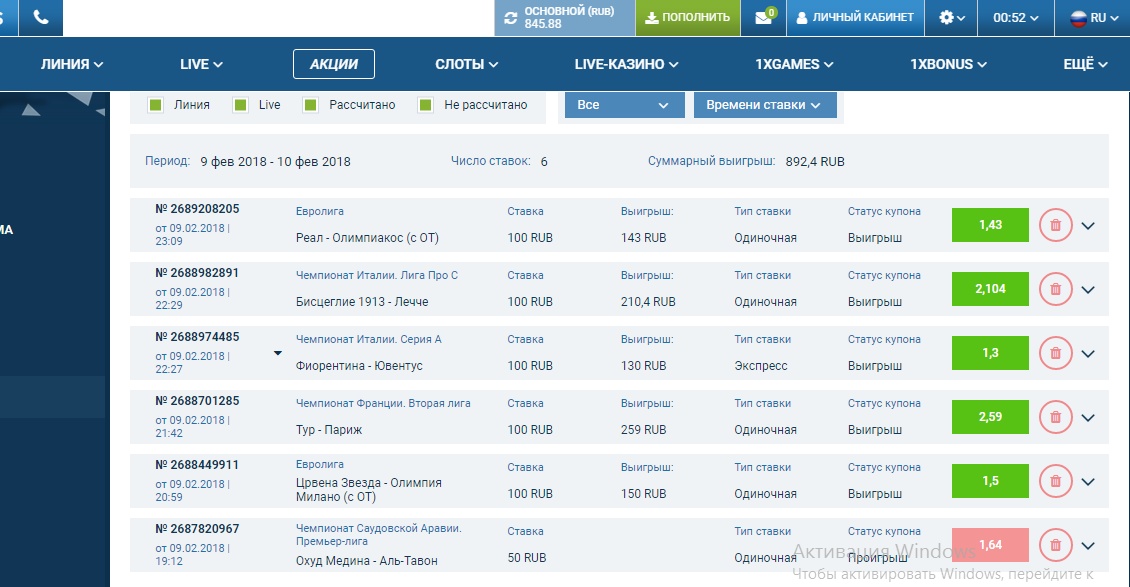Click the ПОПОЛНИТЬ deposit button

point(687,18)
